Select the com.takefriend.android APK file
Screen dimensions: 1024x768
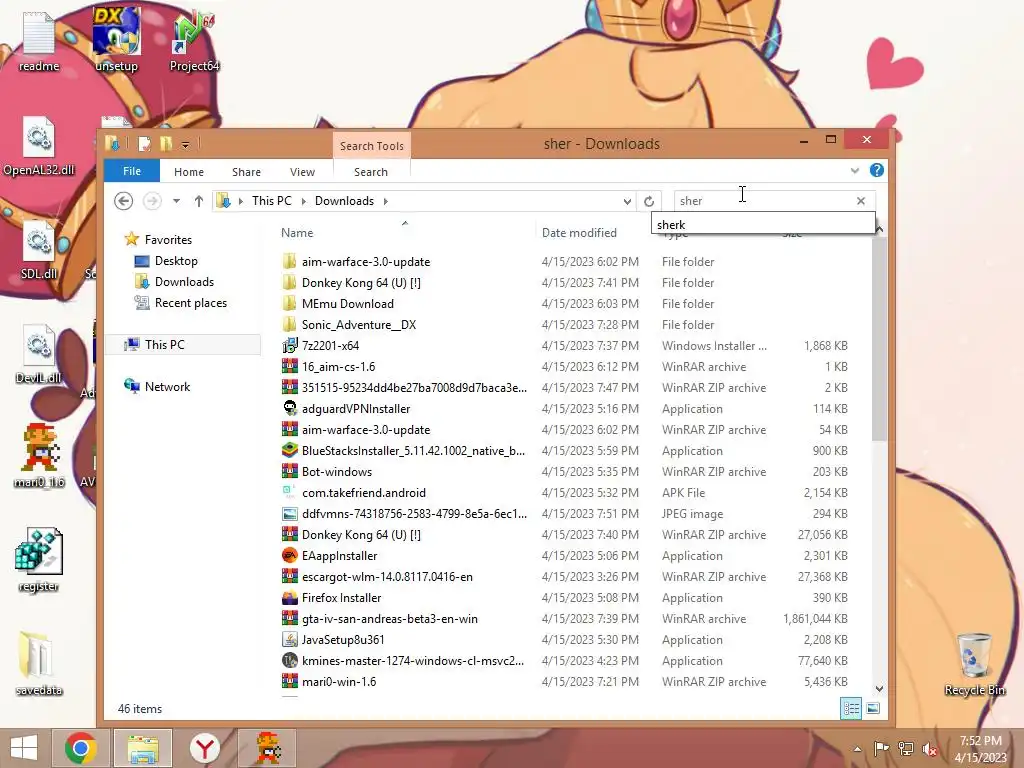(x=364, y=492)
